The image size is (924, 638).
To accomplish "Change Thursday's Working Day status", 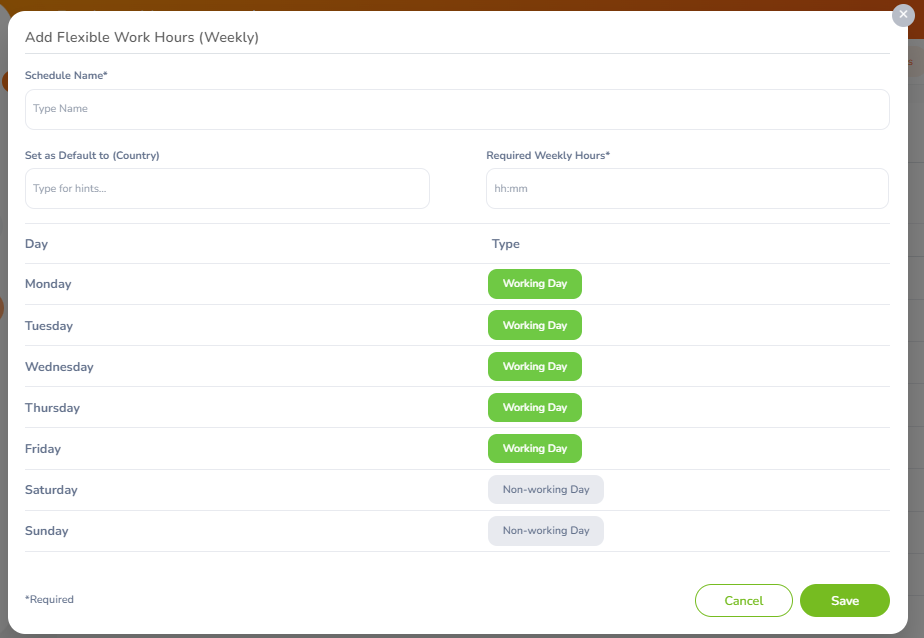I will click(534, 407).
